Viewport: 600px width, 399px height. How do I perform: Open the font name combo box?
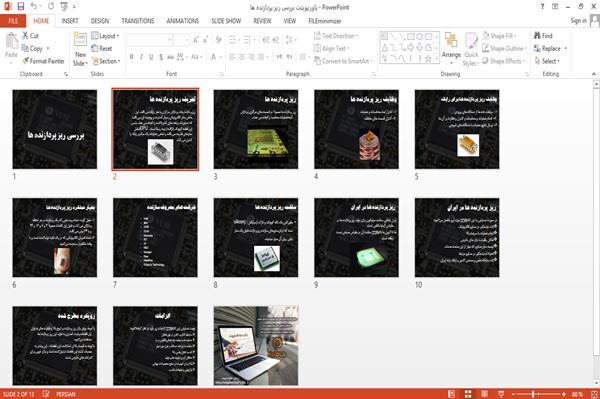149,40
